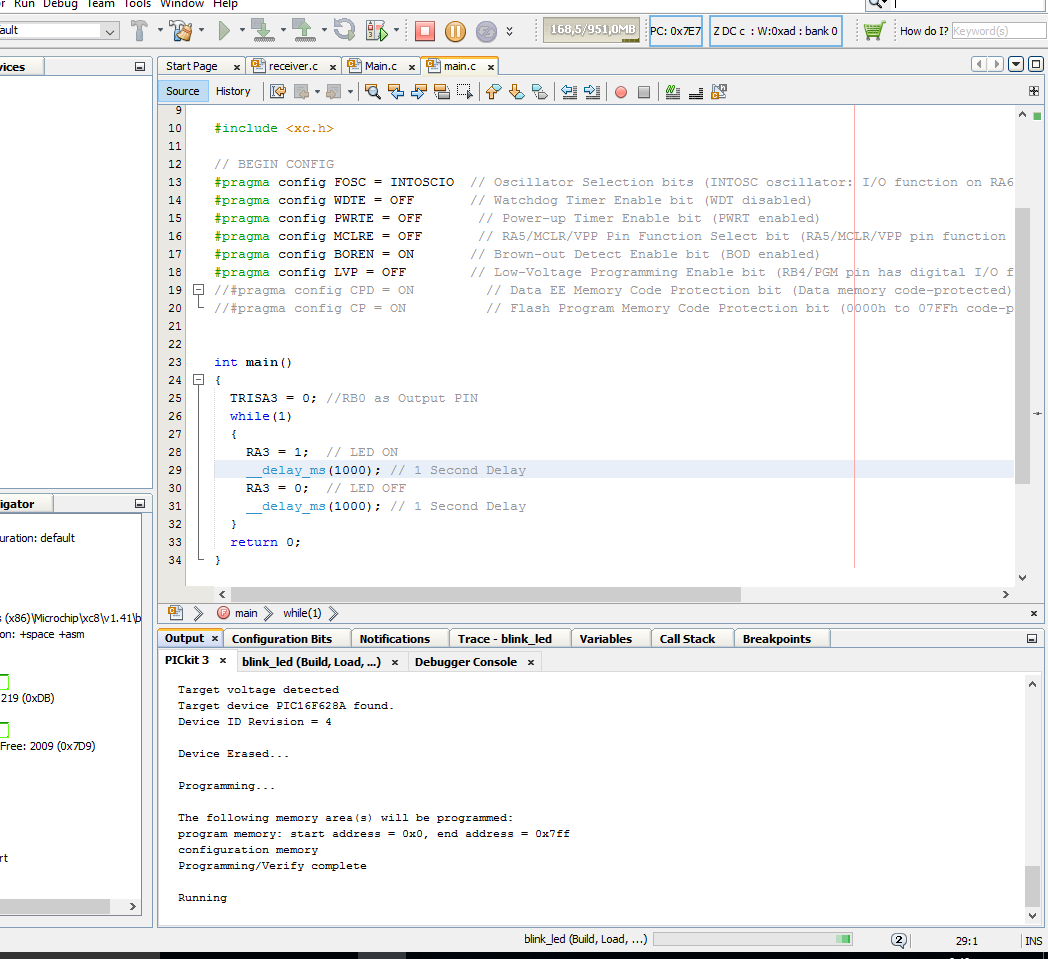Click the PC: 0x7E7 status box

(x=675, y=31)
